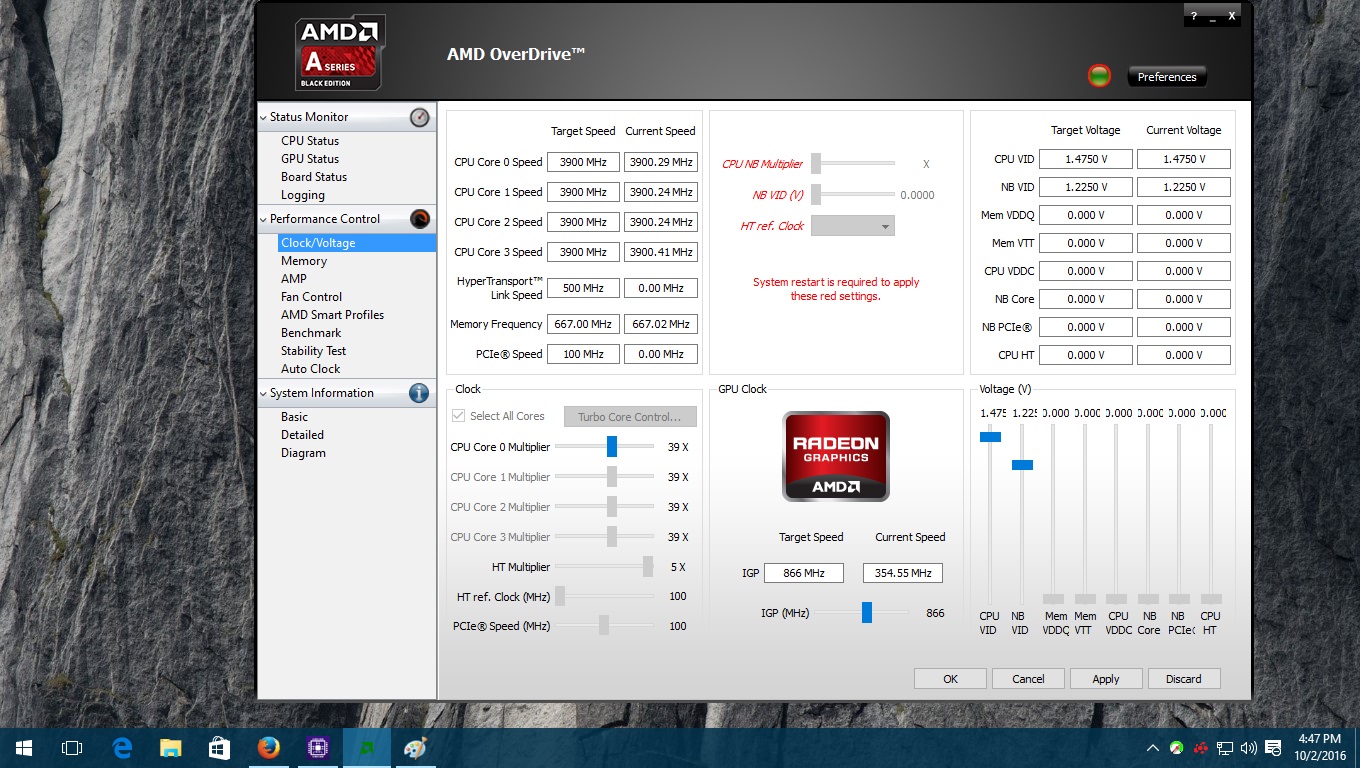Uncheck Select All Cores
This screenshot has height=768, width=1360.
pyautogui.click(x=457, y=416)
